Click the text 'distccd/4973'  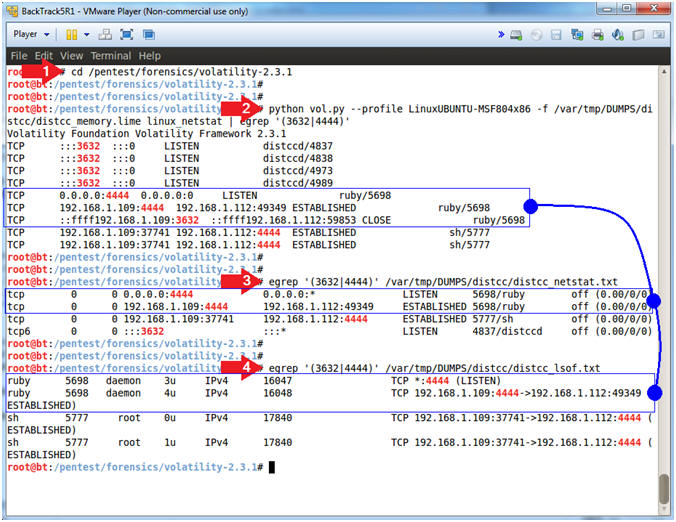(x=298, y=171)
